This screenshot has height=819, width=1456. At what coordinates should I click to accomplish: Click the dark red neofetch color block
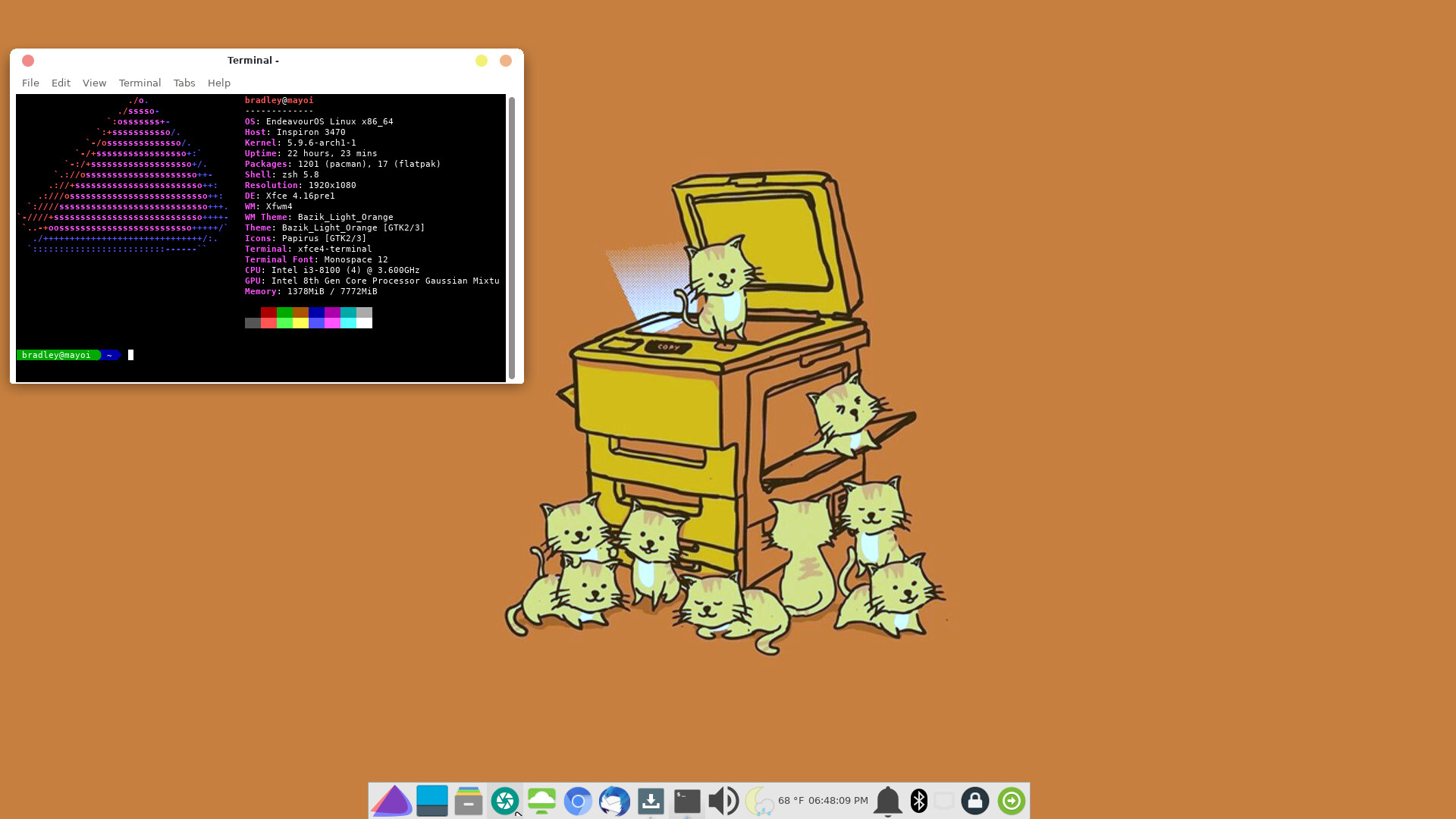click(268, 312)
